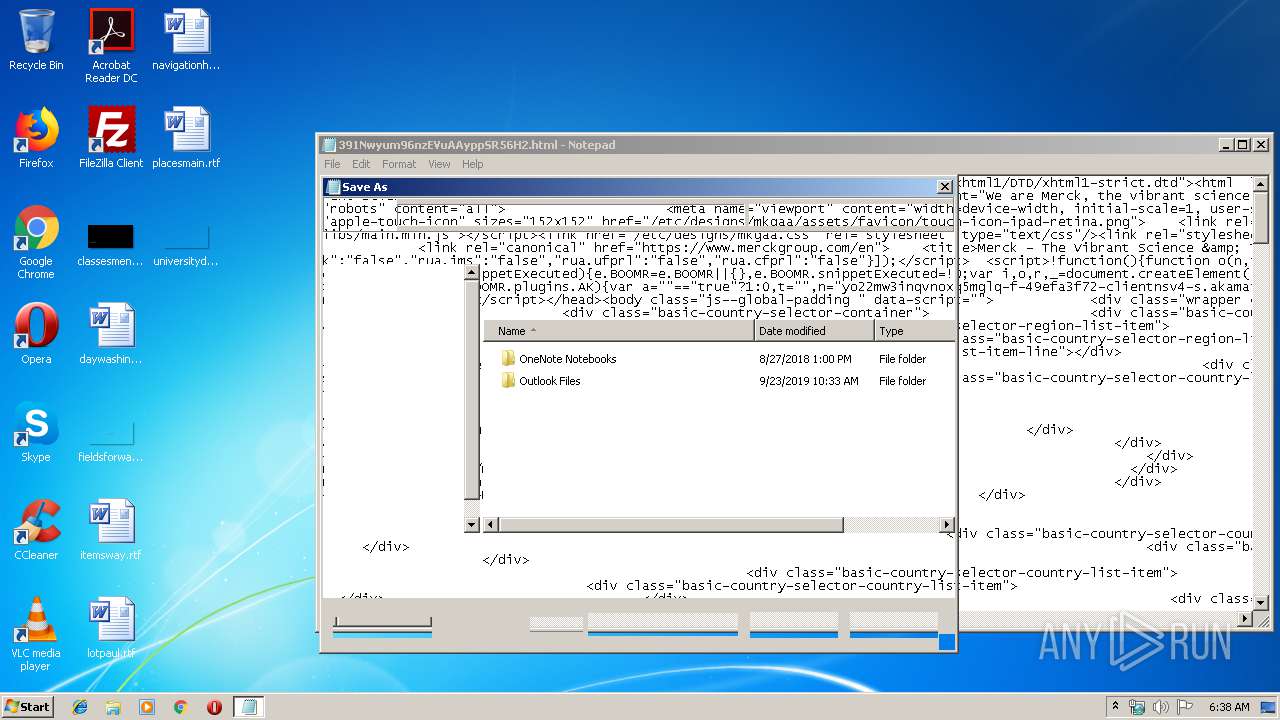Select the Outlook Files folder name
Viewport: 1280px width, 720px height.
tap(549, 381)
